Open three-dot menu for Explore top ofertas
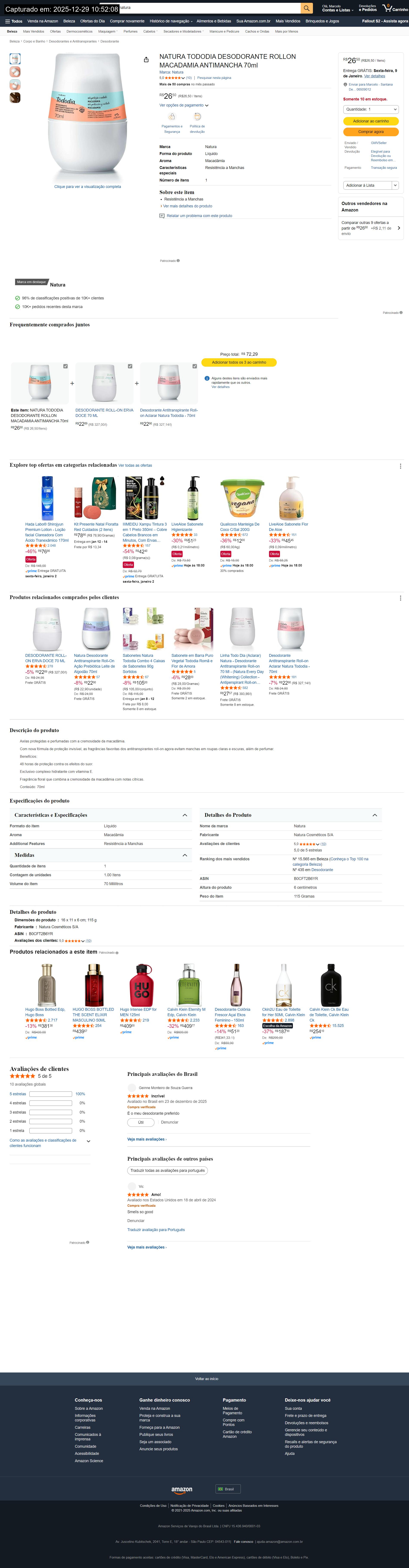Screen dimensions: 409x1568 tap(400, 466)
